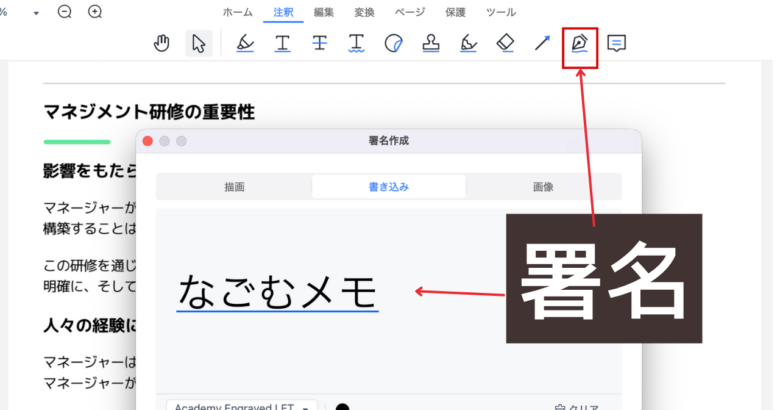Zoom out with the minus button
The image size is (780, 410).
[65, 12]
